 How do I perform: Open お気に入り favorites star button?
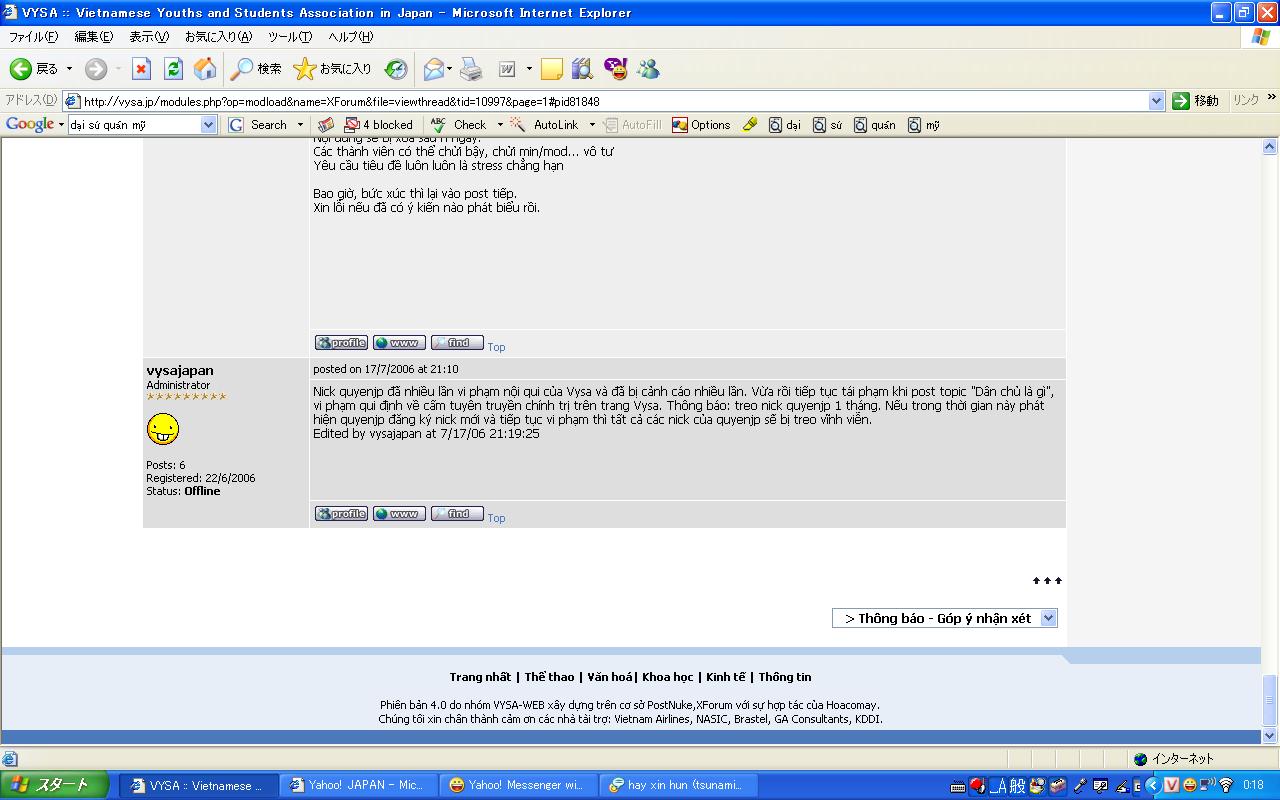click(x=332, y=69)
